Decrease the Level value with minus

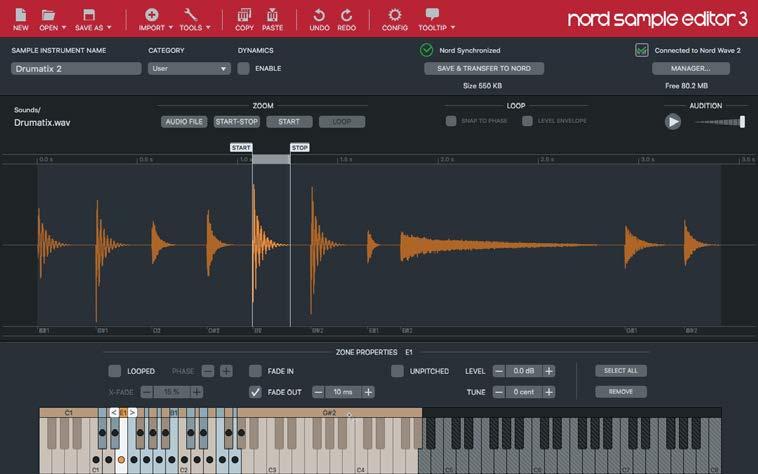click(x=499, y=371)
